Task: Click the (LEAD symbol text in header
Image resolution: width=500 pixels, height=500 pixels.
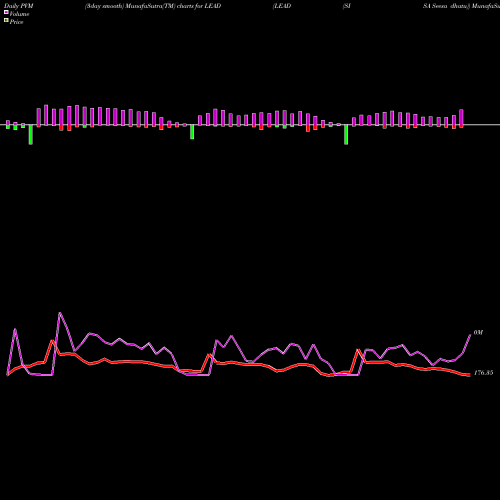Action: pos(282,6)
